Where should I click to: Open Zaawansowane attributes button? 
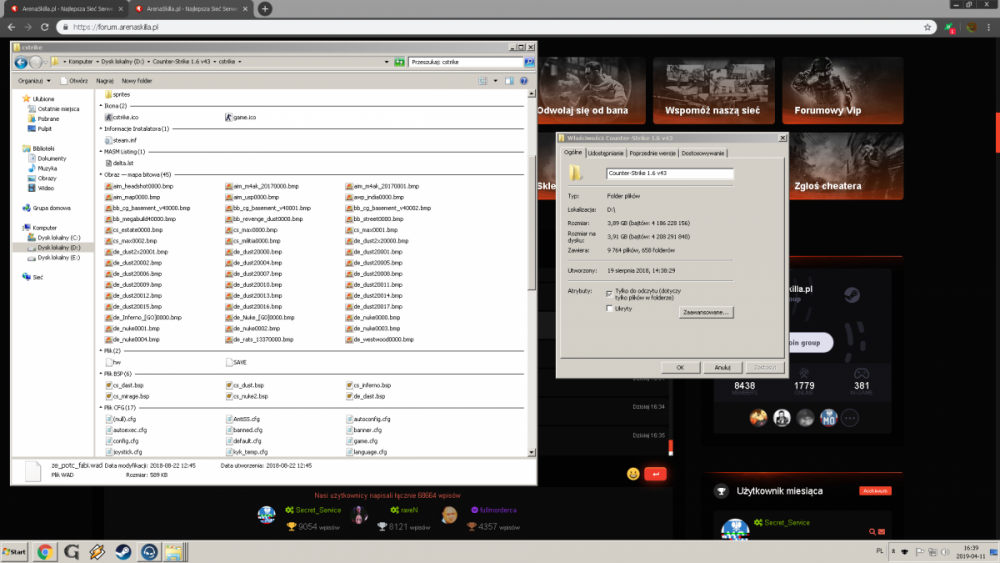coord(705,312)
